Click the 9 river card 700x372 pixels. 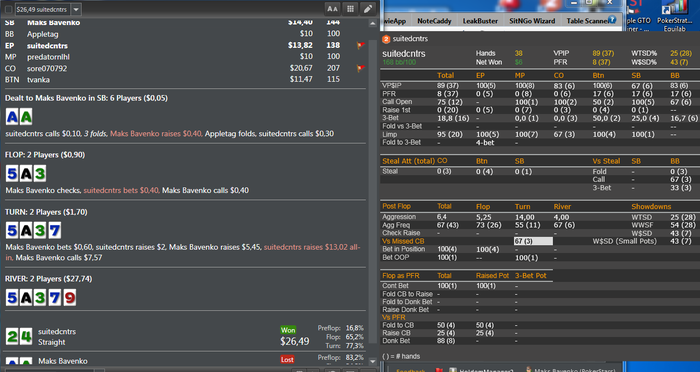pyautogui.click(x=69, y=297)
